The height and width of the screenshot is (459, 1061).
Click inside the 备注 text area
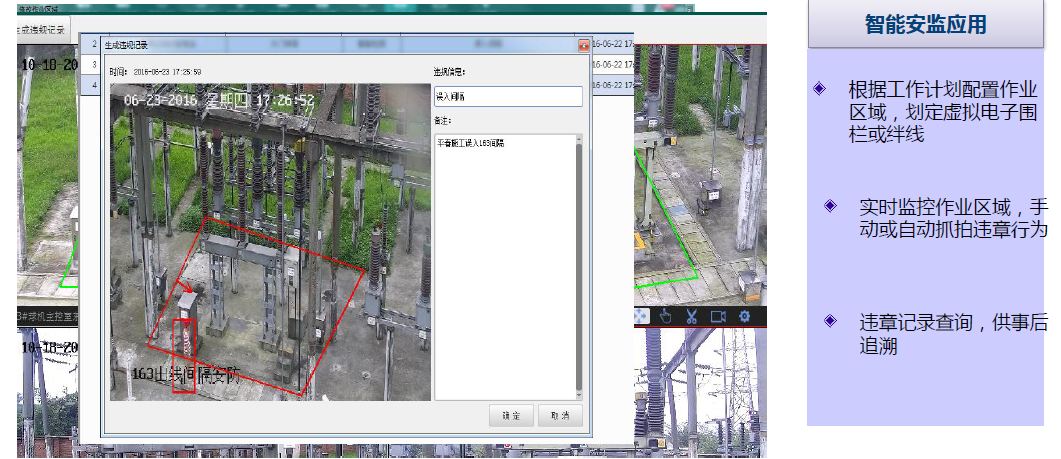(504, 267)
